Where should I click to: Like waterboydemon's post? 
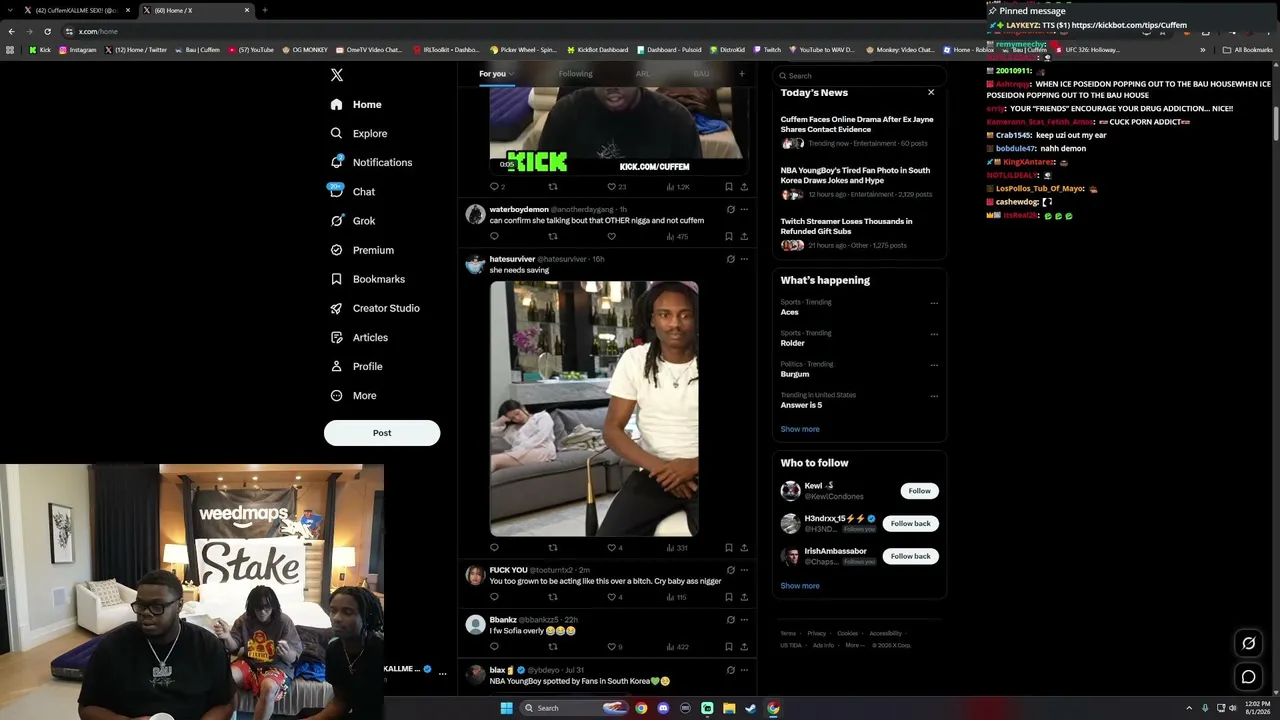pyautogui.click(x=612, y=237)
